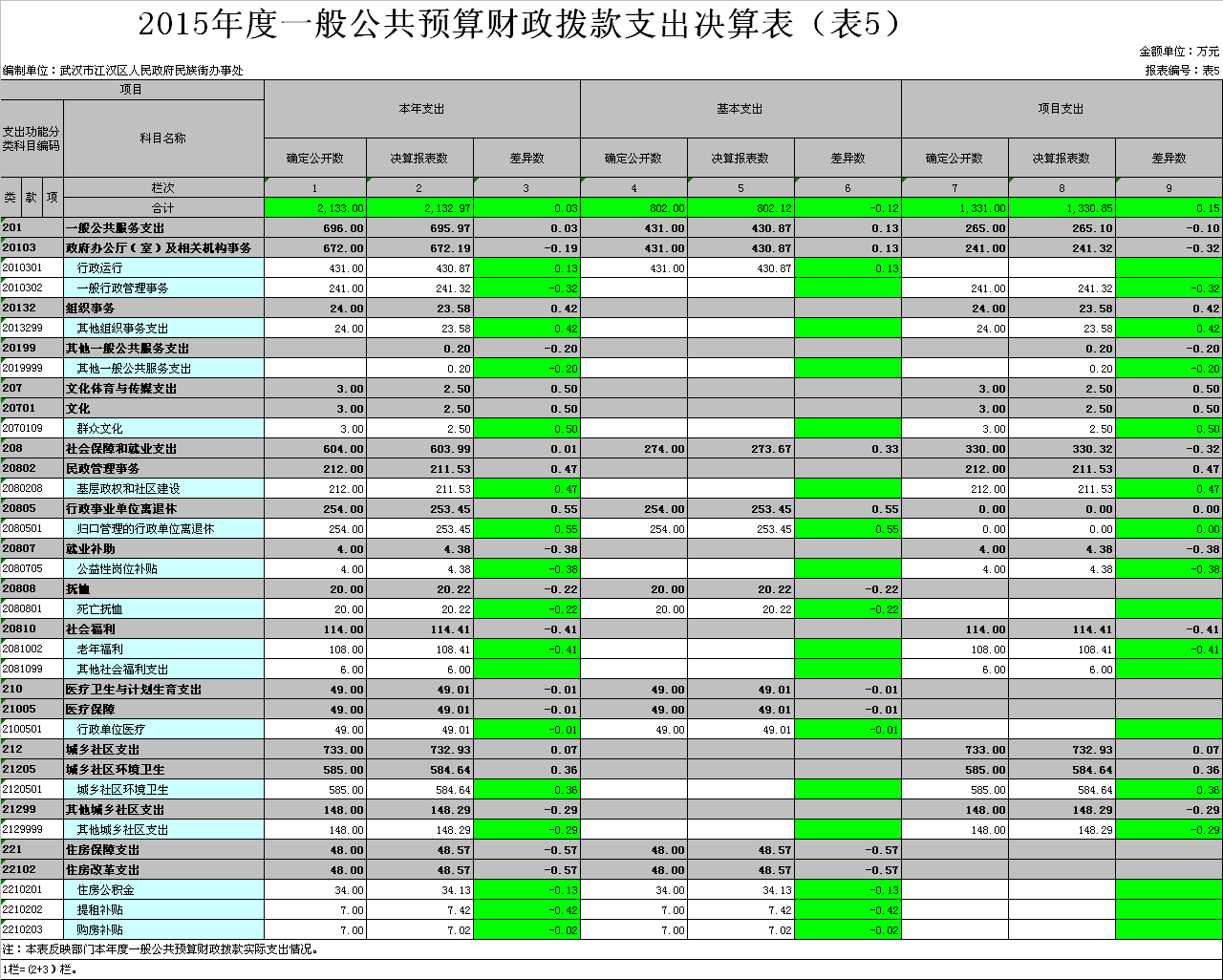Click the 科目名称 header cell

[163, 138]
